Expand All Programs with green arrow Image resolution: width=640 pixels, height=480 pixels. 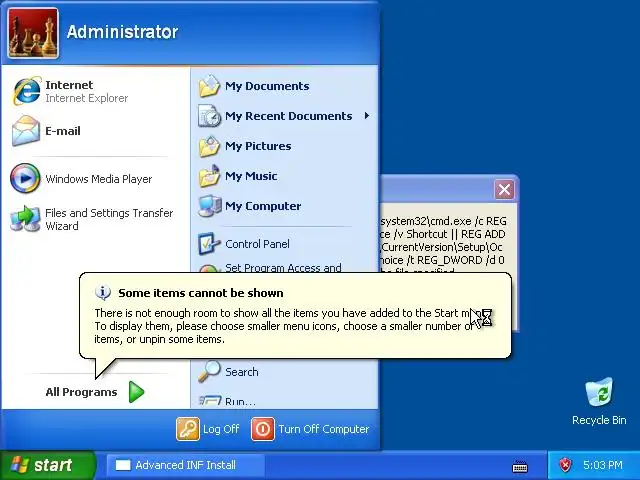click(136, 392)
